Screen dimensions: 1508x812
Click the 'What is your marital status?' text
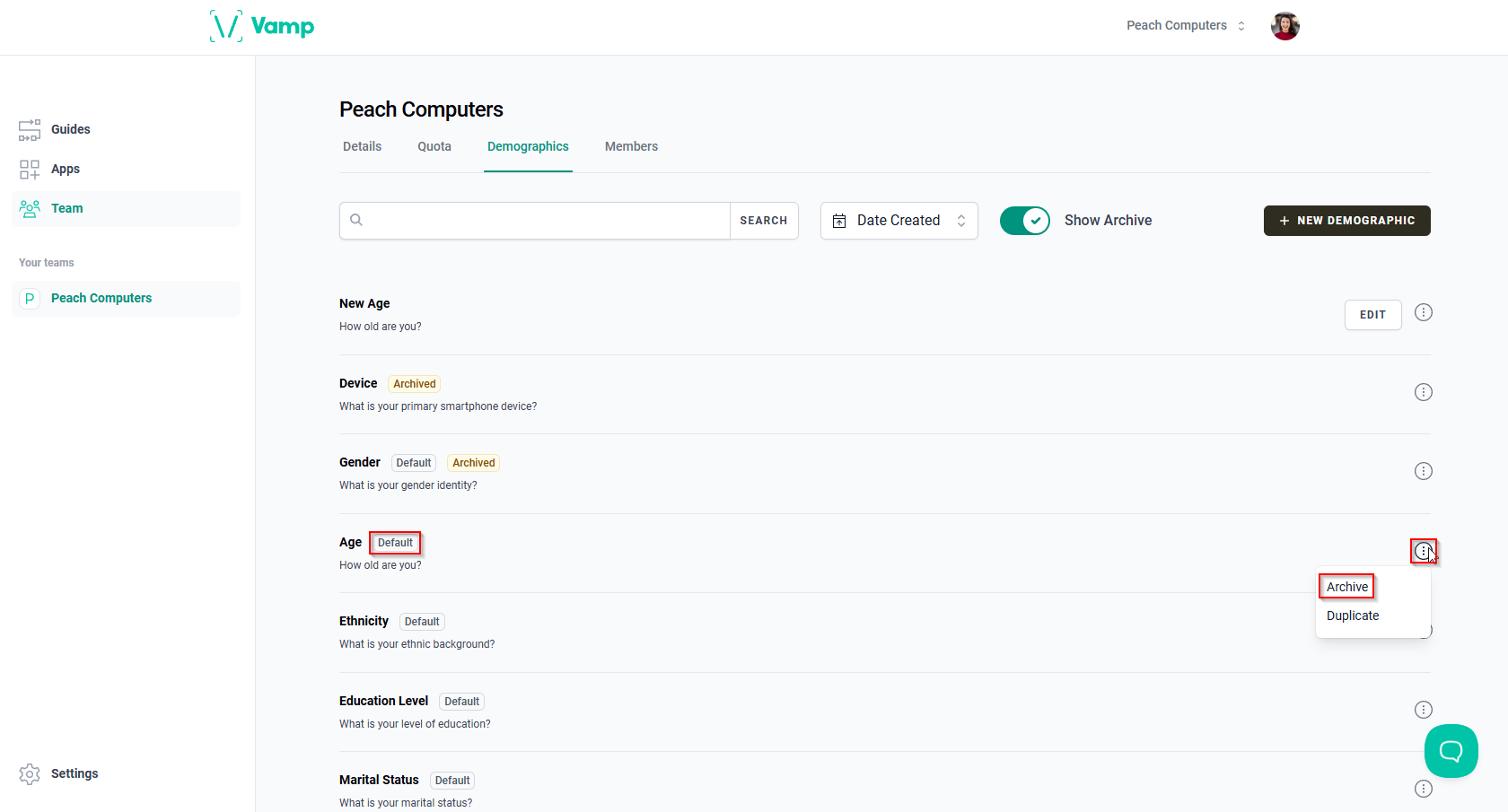click(406, 803)
